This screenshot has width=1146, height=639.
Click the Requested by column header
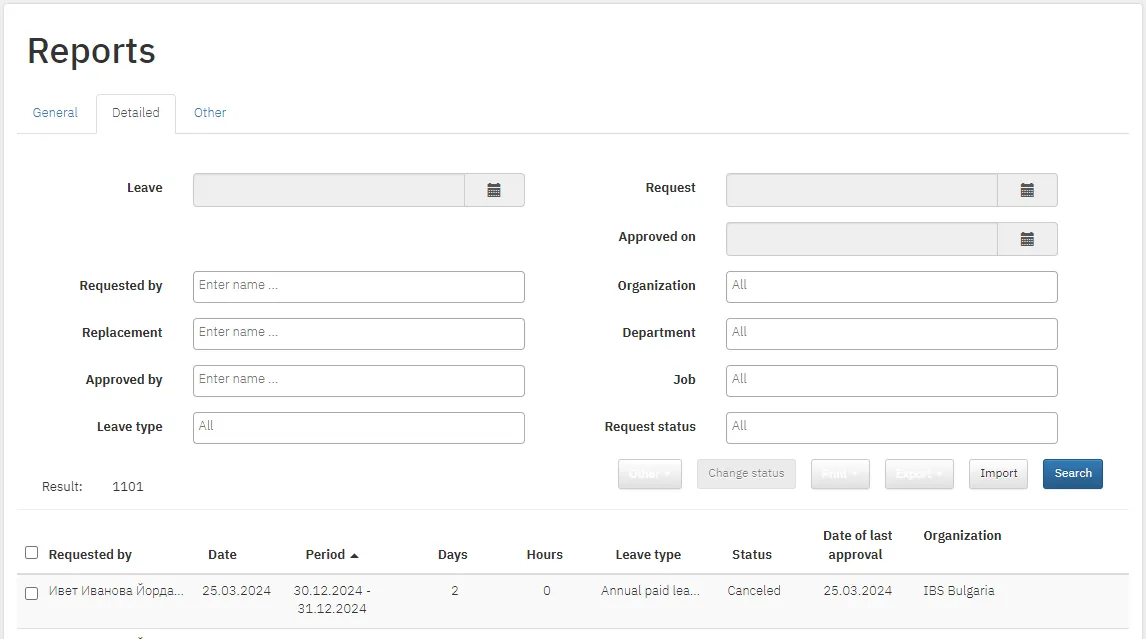click(90, 555)
